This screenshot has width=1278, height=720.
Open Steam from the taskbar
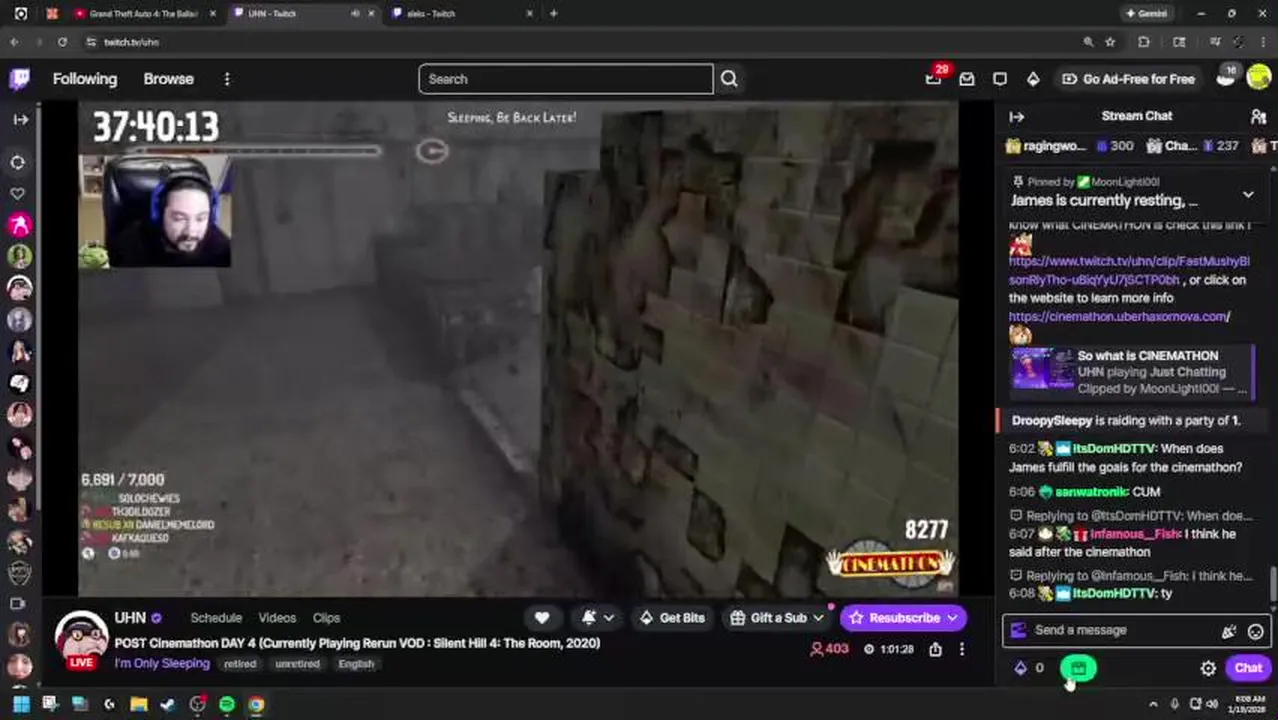point(168,704)
